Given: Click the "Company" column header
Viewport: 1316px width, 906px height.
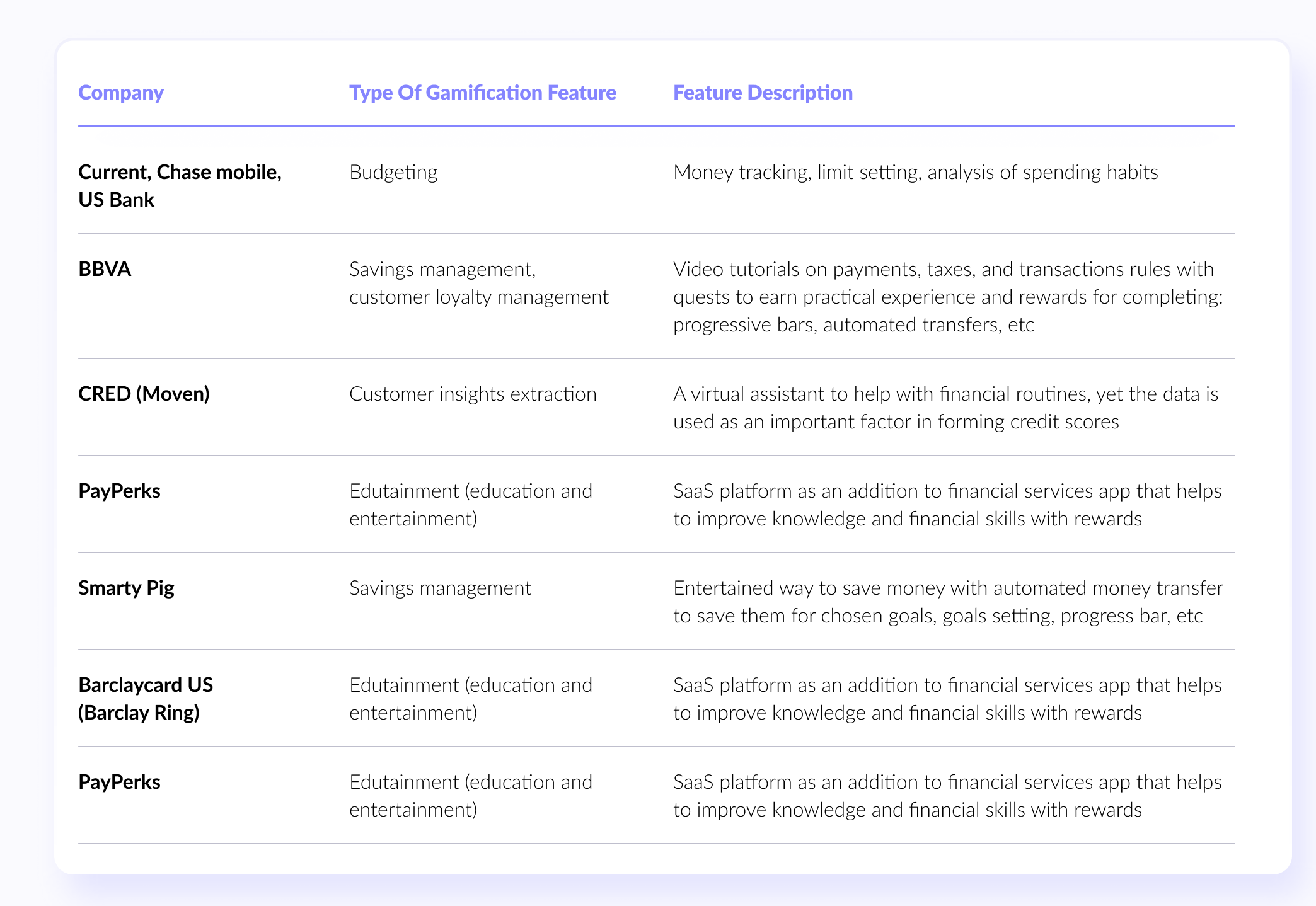Looking at the screenshot, I should 121,93.
